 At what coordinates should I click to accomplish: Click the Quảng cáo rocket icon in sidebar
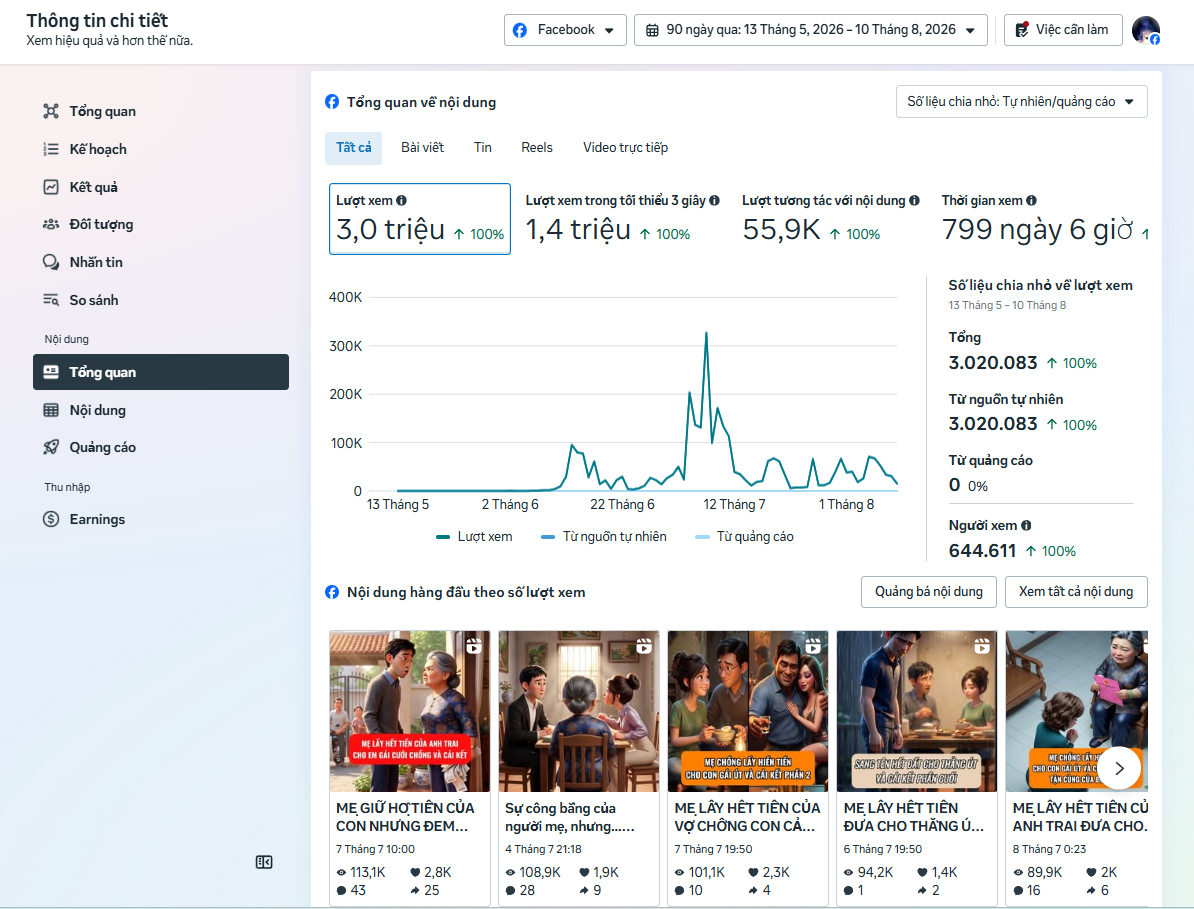pos(51,447)
